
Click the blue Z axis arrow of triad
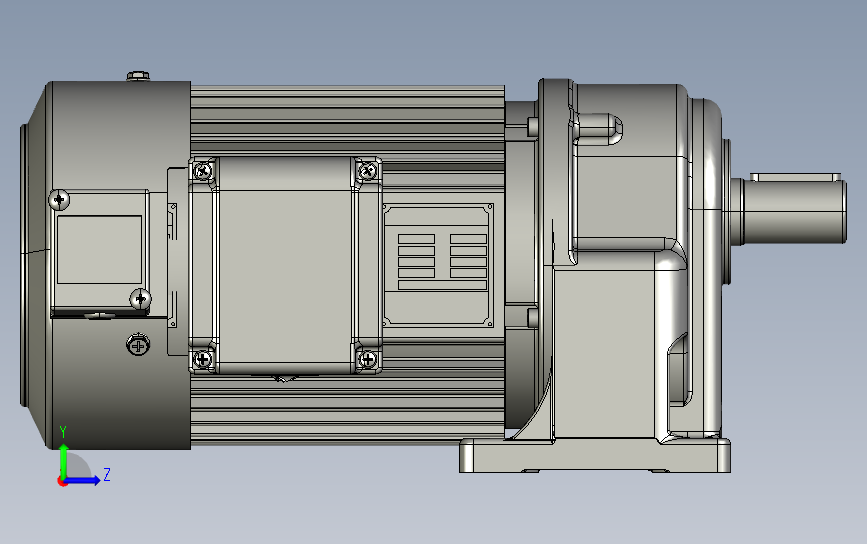(83, 480)
